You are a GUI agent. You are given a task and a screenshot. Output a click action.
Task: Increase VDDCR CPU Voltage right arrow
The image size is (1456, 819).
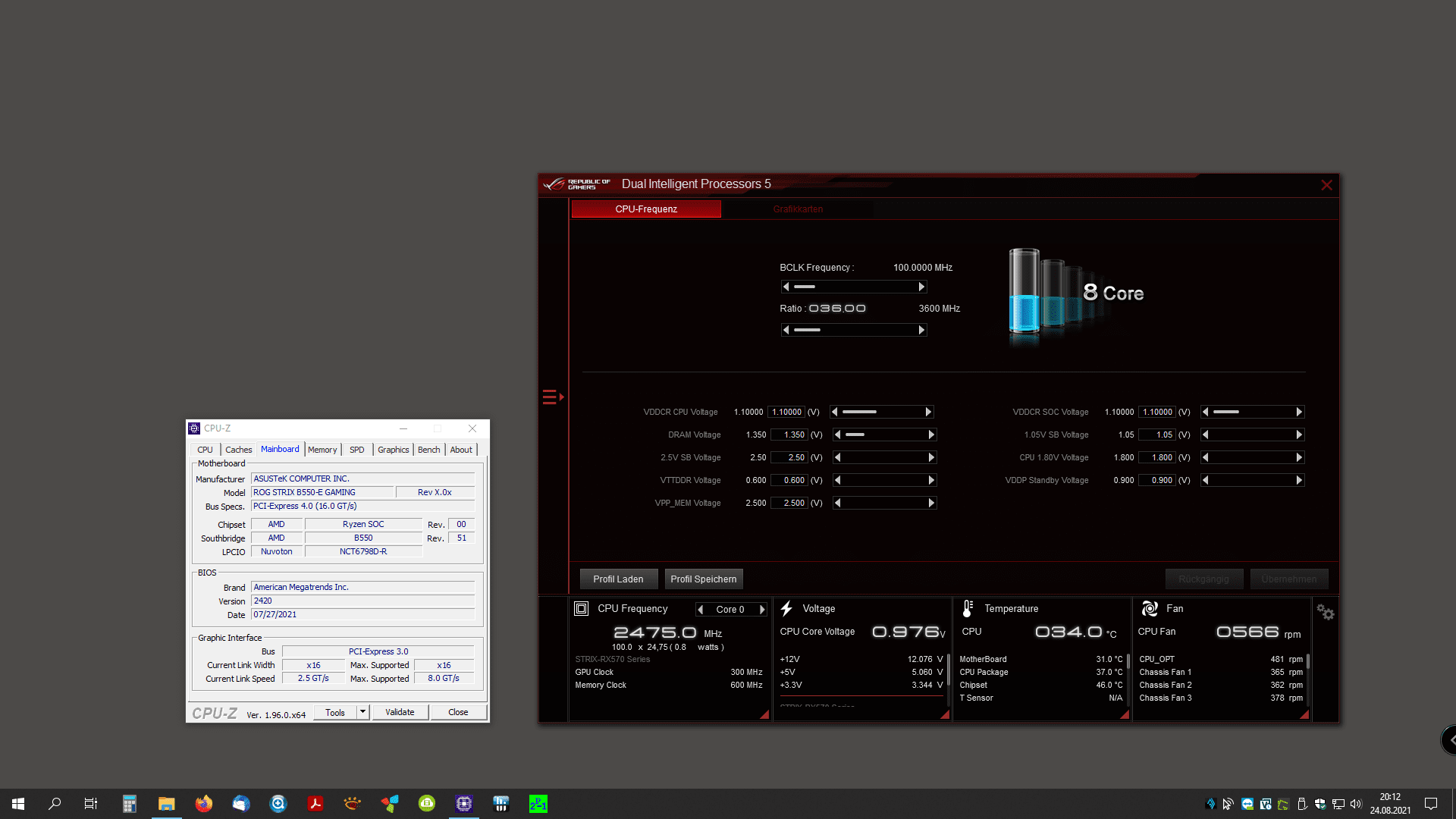coord(928,412)
